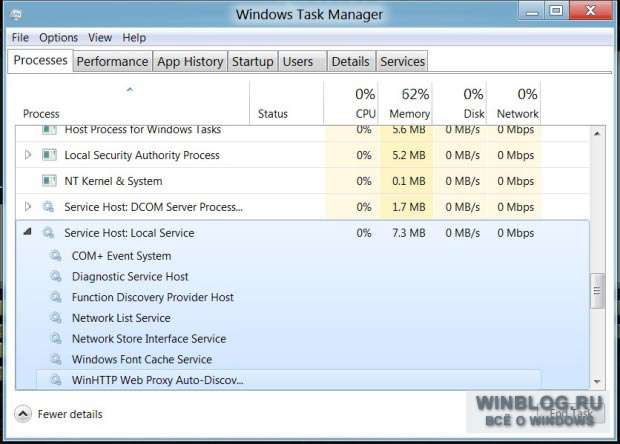This screenshot has width=620, height=444.
Task: Click the Task Manager title bar icon
Action: pyautogui.click(x=16, y=15)
